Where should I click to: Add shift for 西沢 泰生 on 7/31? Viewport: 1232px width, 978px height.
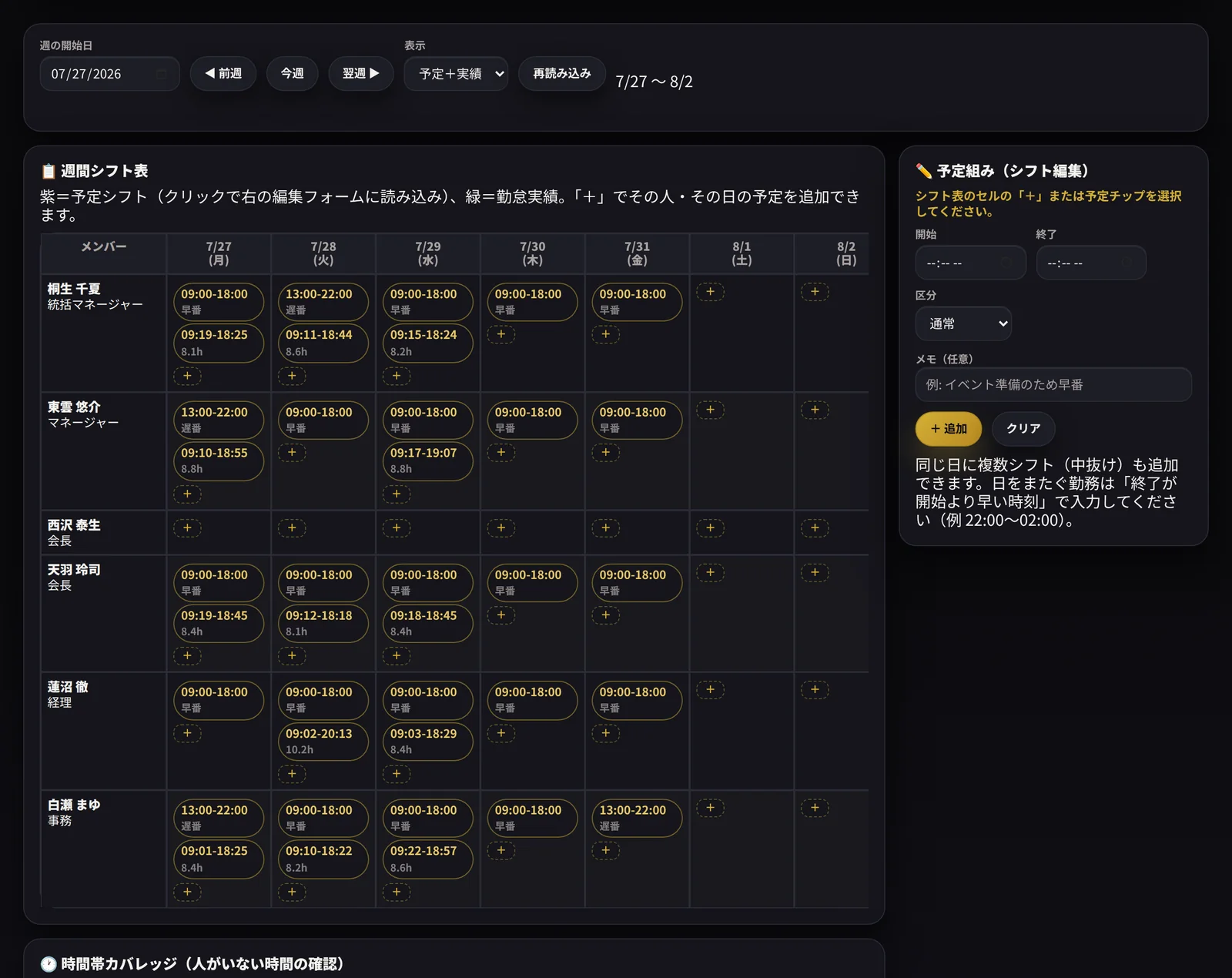(606, 528)
